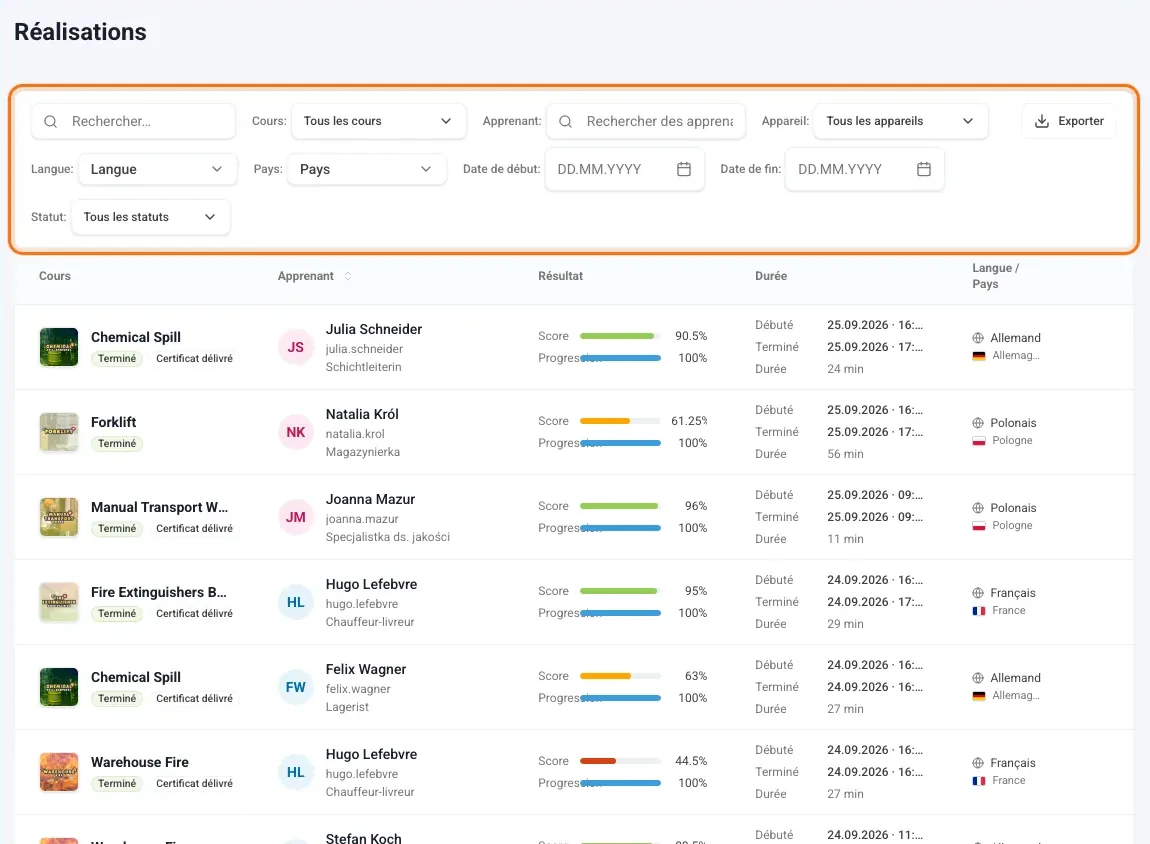Expand the Langue filter dropdown
The height and width of the screenshot is (844, 1150).
point(157,169)
